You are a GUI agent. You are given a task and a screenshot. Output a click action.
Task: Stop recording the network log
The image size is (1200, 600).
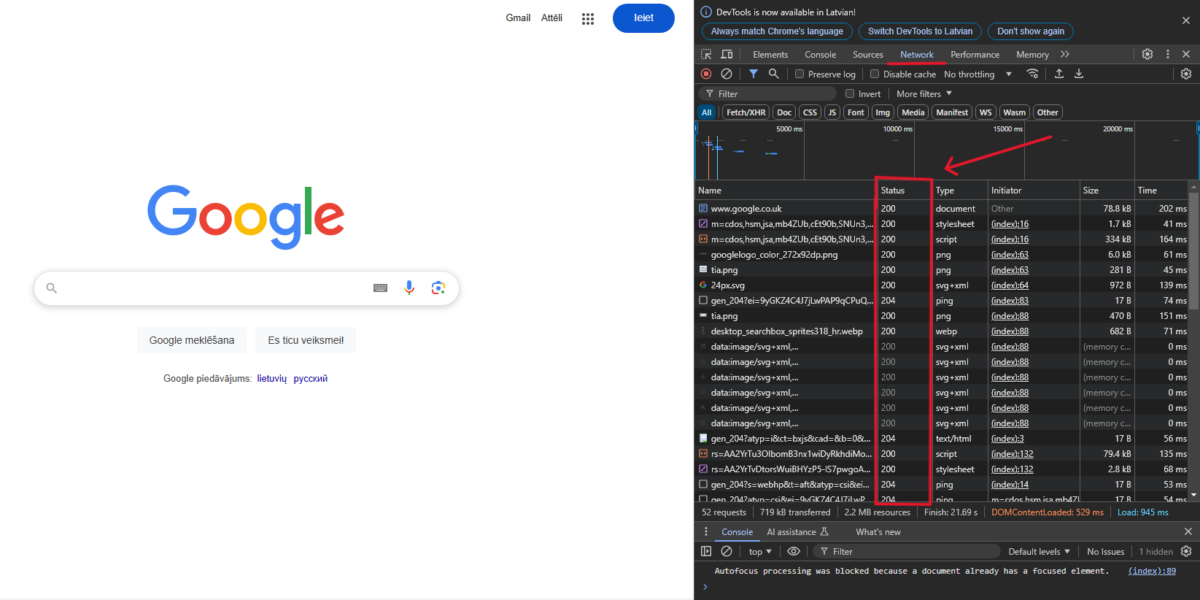pos(706,74)
